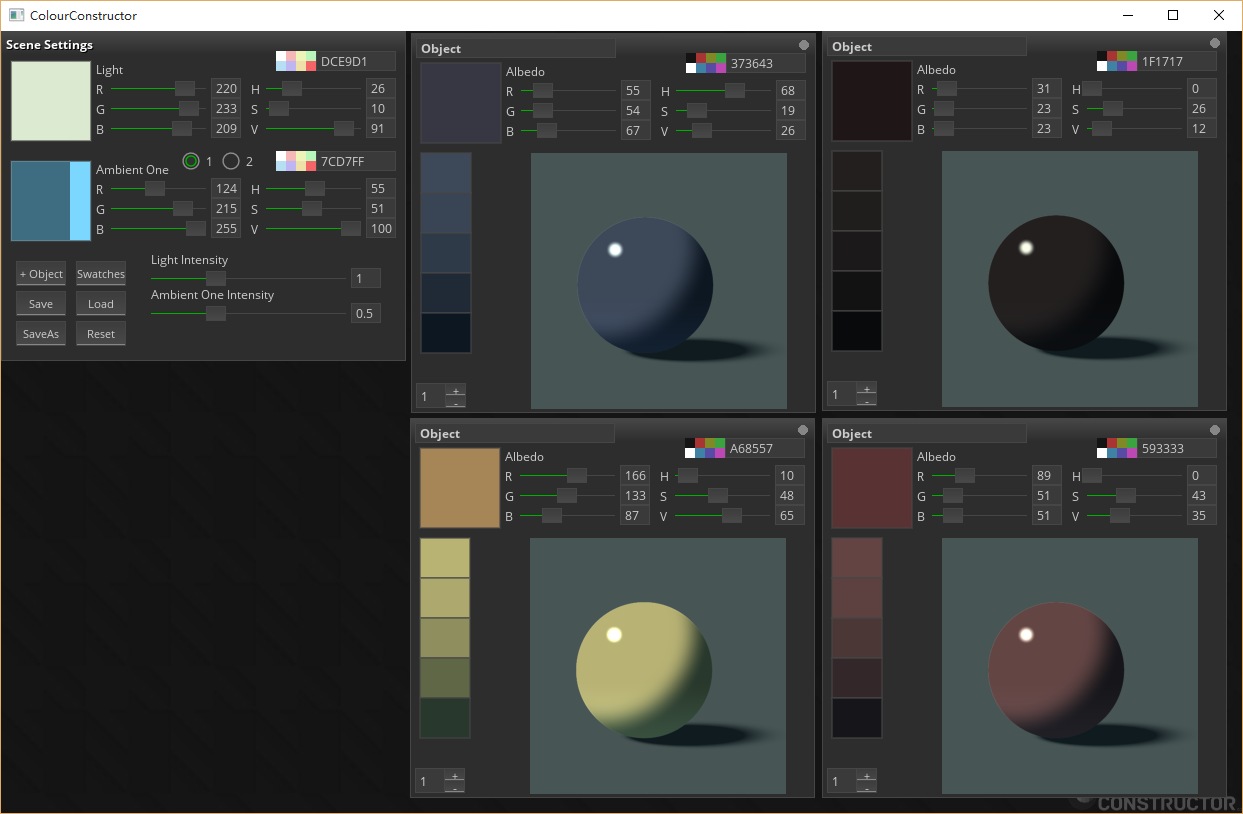This screenshot has height=814, width=1243.
Task: Click the Light Intensity slider handle
Action: click(x=215, y=279)
